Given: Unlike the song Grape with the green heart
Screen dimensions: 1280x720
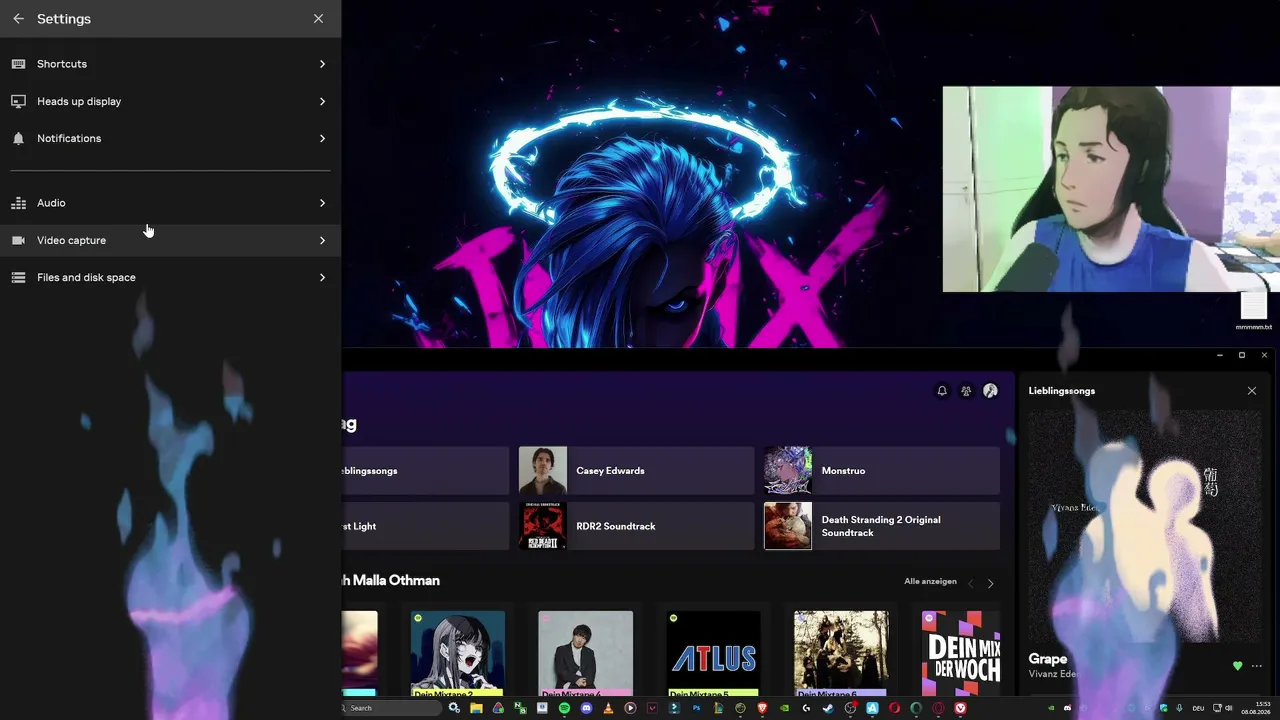Looking at the screenshot, I should 1238,666.
